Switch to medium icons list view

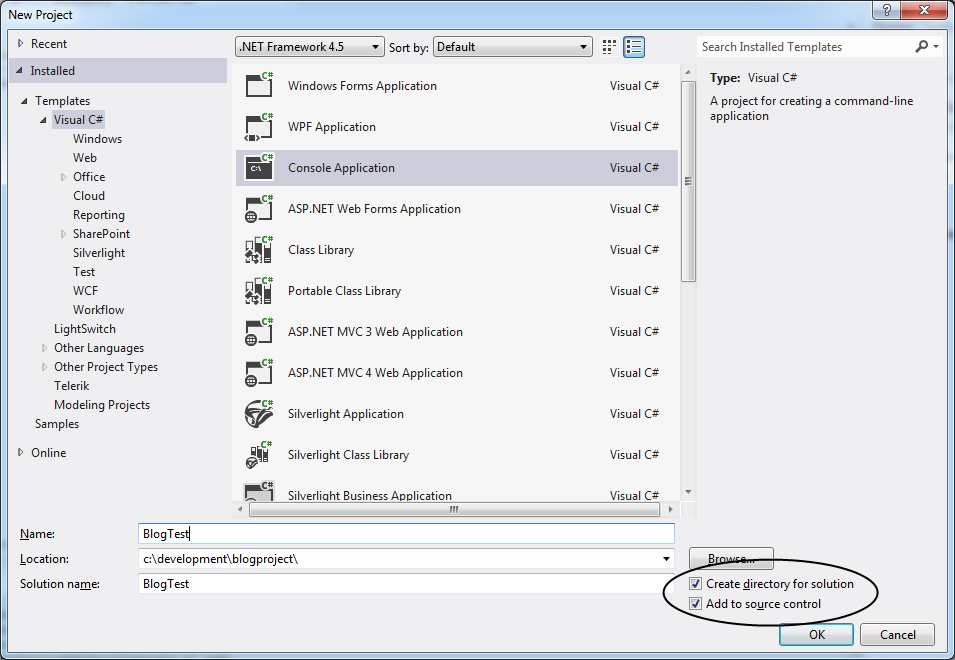(634, 47)
